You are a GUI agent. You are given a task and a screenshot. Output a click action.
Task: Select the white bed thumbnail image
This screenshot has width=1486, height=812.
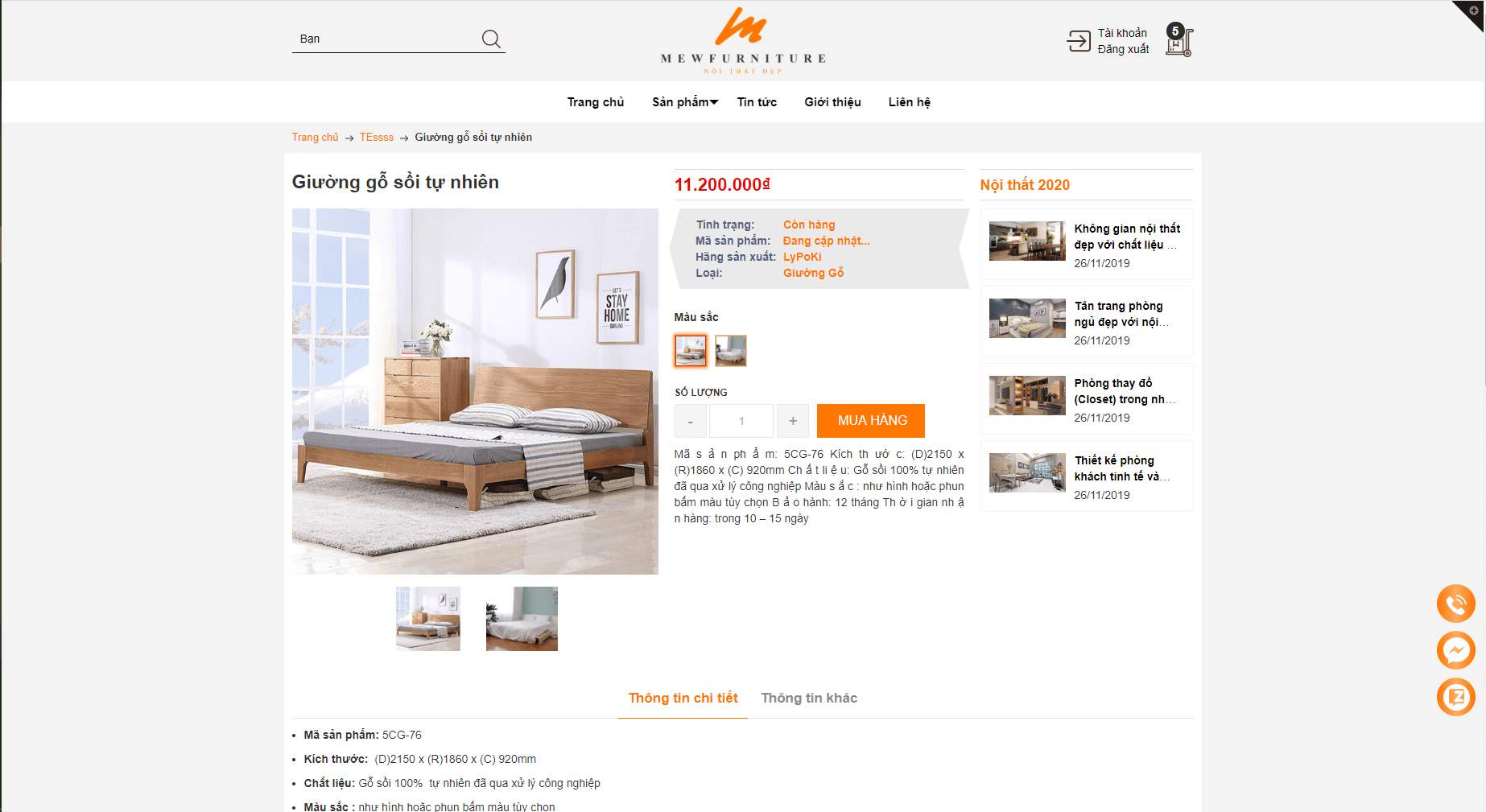click(522, 619)
